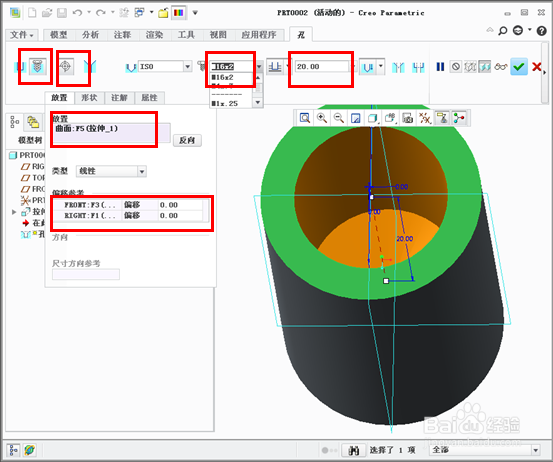Click the Open file icon
The image size is (553, 462).
coord(47,13)
